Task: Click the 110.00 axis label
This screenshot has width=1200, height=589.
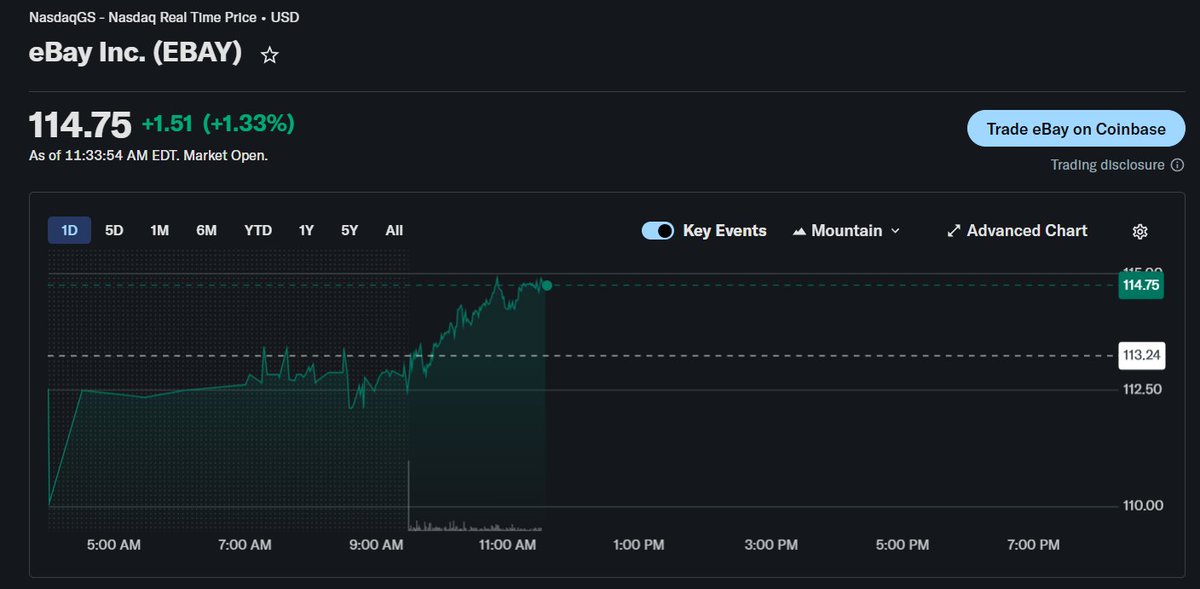Action: click(1142, 505)
